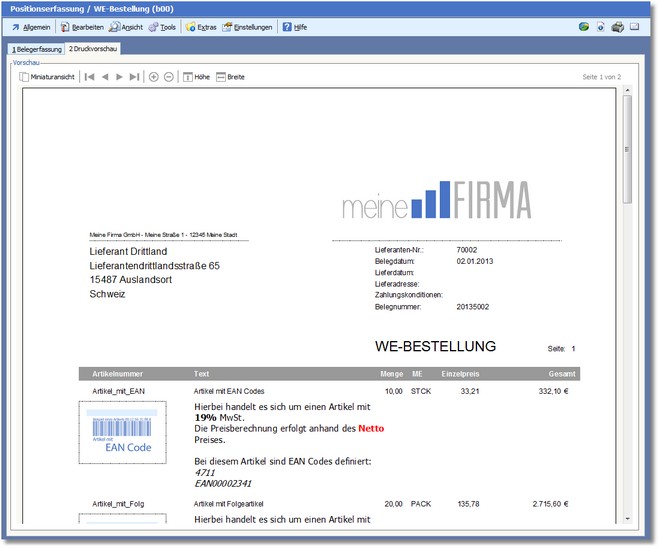The width and height of the screenshot is (659, 548).
Task: Click the globe icon in top-right toolbar
Action: (584, 27)
